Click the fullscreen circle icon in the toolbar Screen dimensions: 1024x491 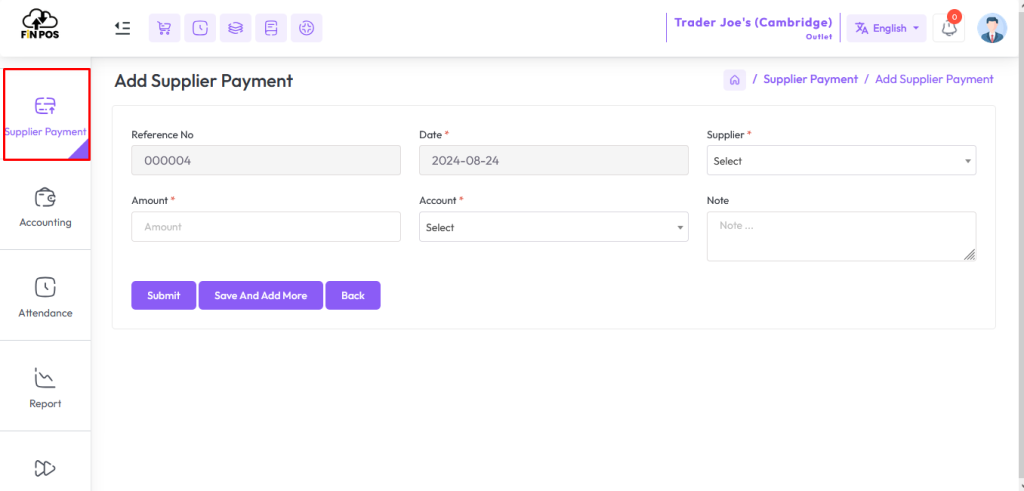[x=306, y=28]
